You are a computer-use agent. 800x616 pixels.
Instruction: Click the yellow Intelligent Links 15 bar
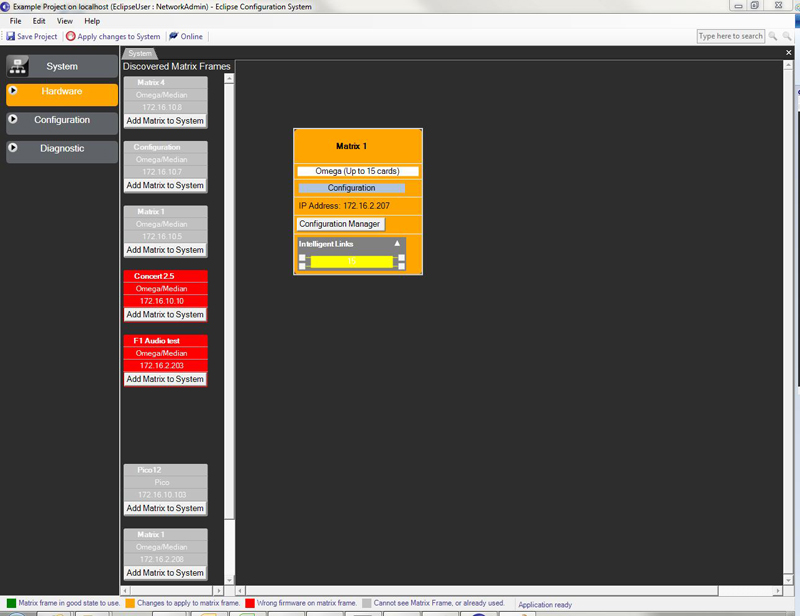coord(351,261)
